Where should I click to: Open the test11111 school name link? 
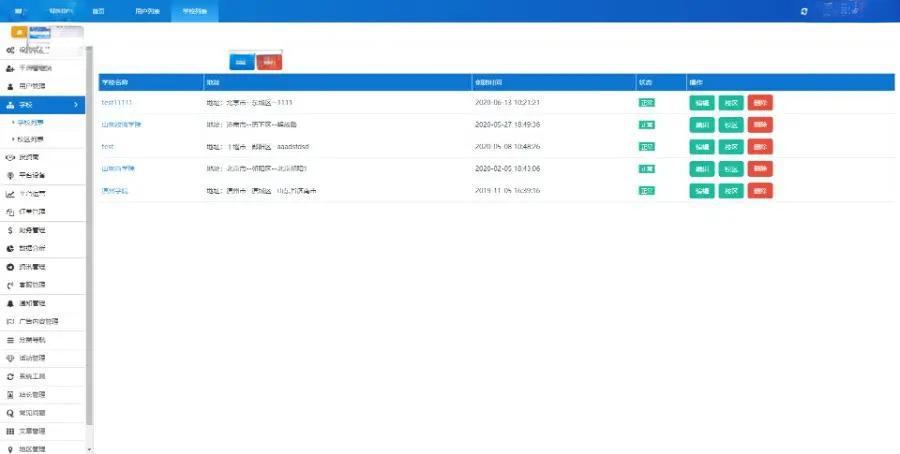[117, 102]
